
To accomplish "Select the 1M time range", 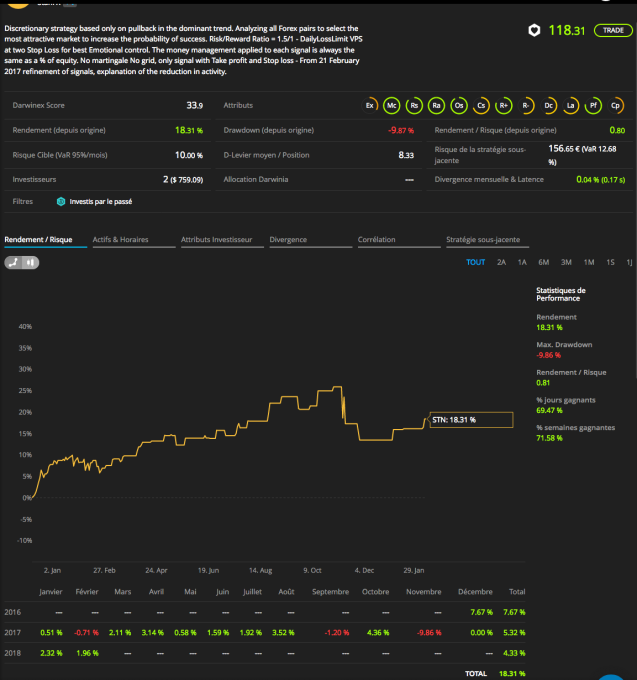I will pyautogui.click(x=589, y=262).
